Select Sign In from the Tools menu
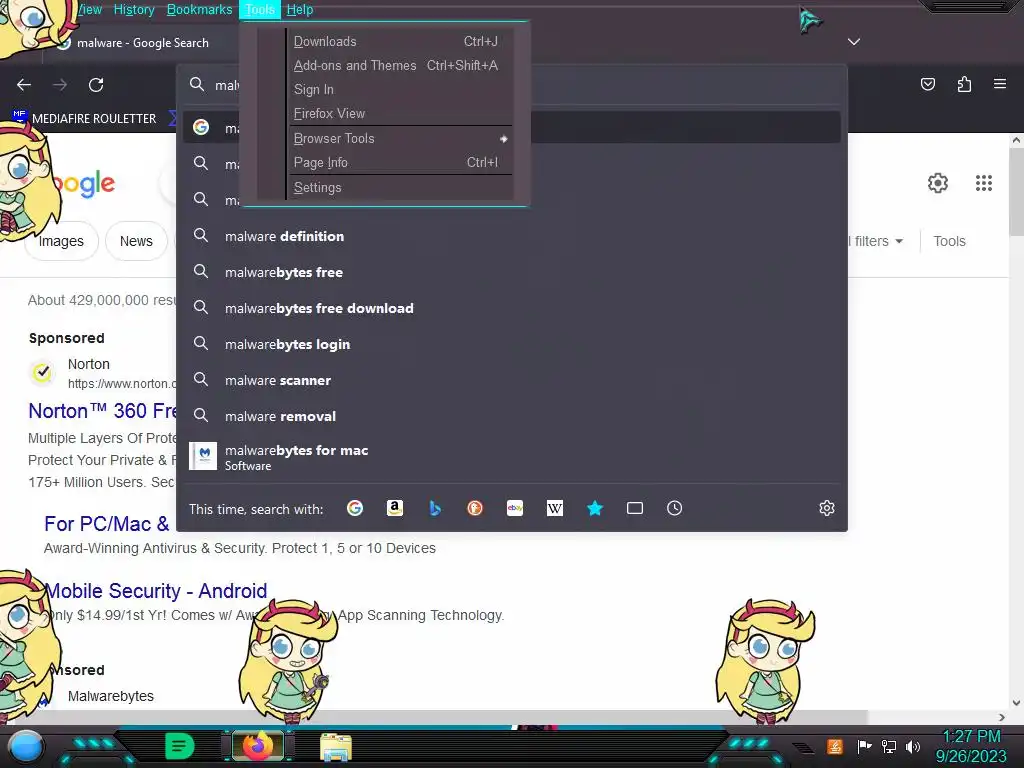The width and height of the screenshot is (1024, 768). coord(399,89)
